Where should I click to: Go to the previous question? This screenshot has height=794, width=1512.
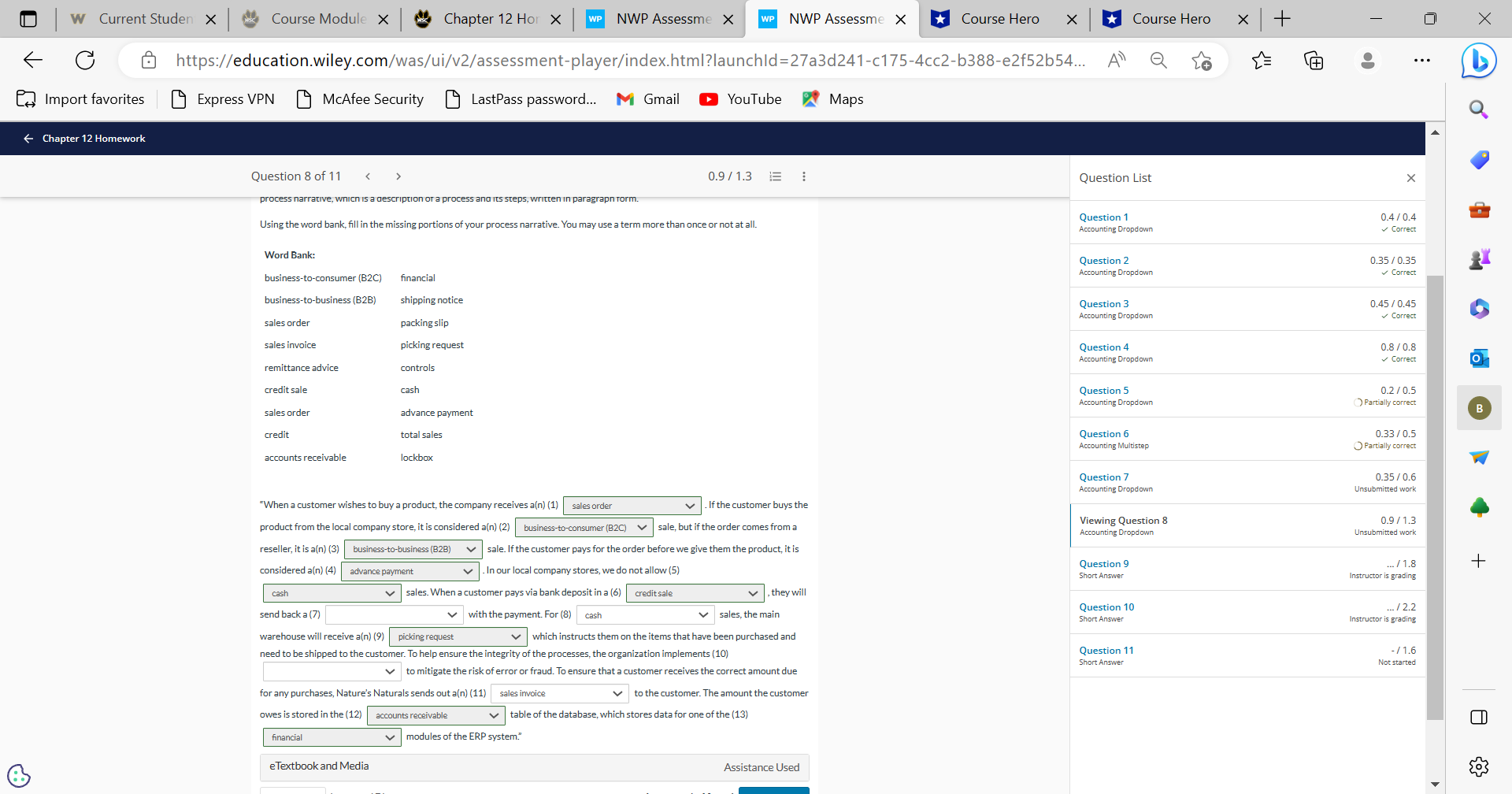368,176
